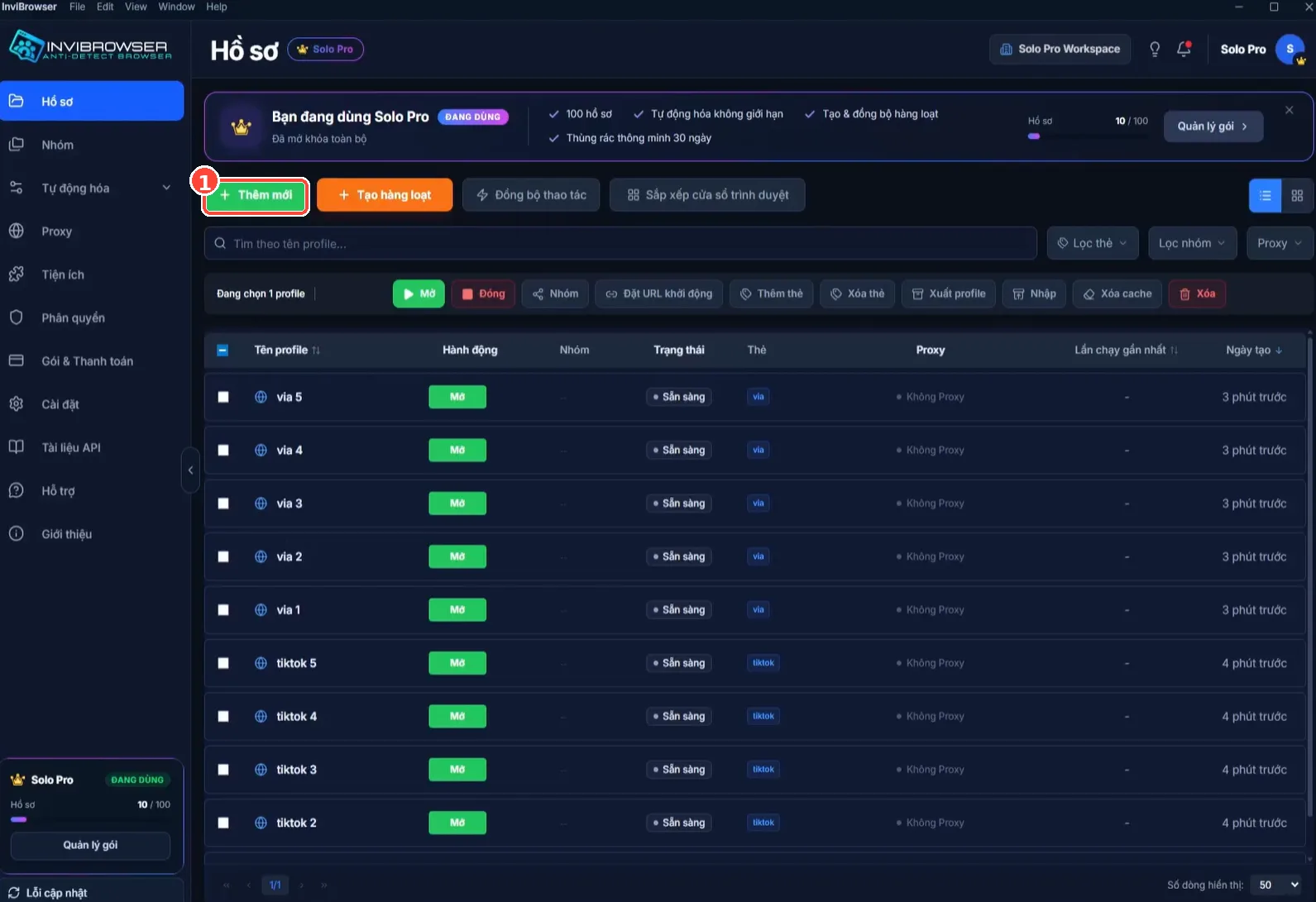Click the lightbulb tips icon

pos(1155,49)
